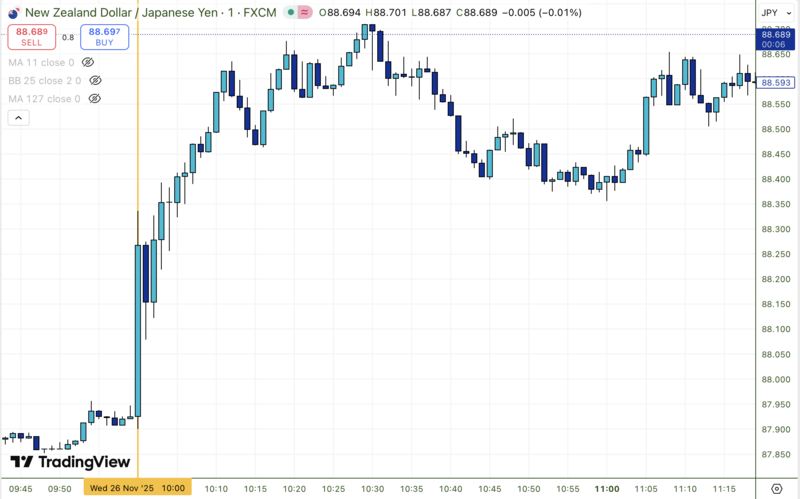Click the pink data mode indicator icon
The width and height of the screenshot is (800, 499).
pos(305,12)
